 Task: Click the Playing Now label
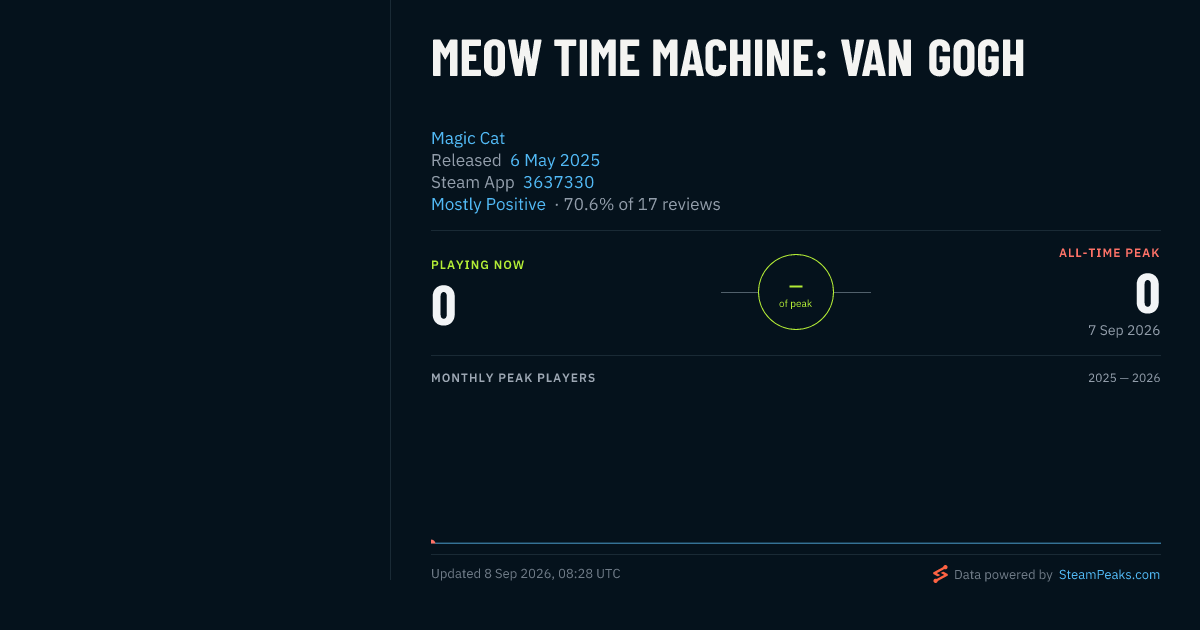pyautogui.click(x=478, y=265)
